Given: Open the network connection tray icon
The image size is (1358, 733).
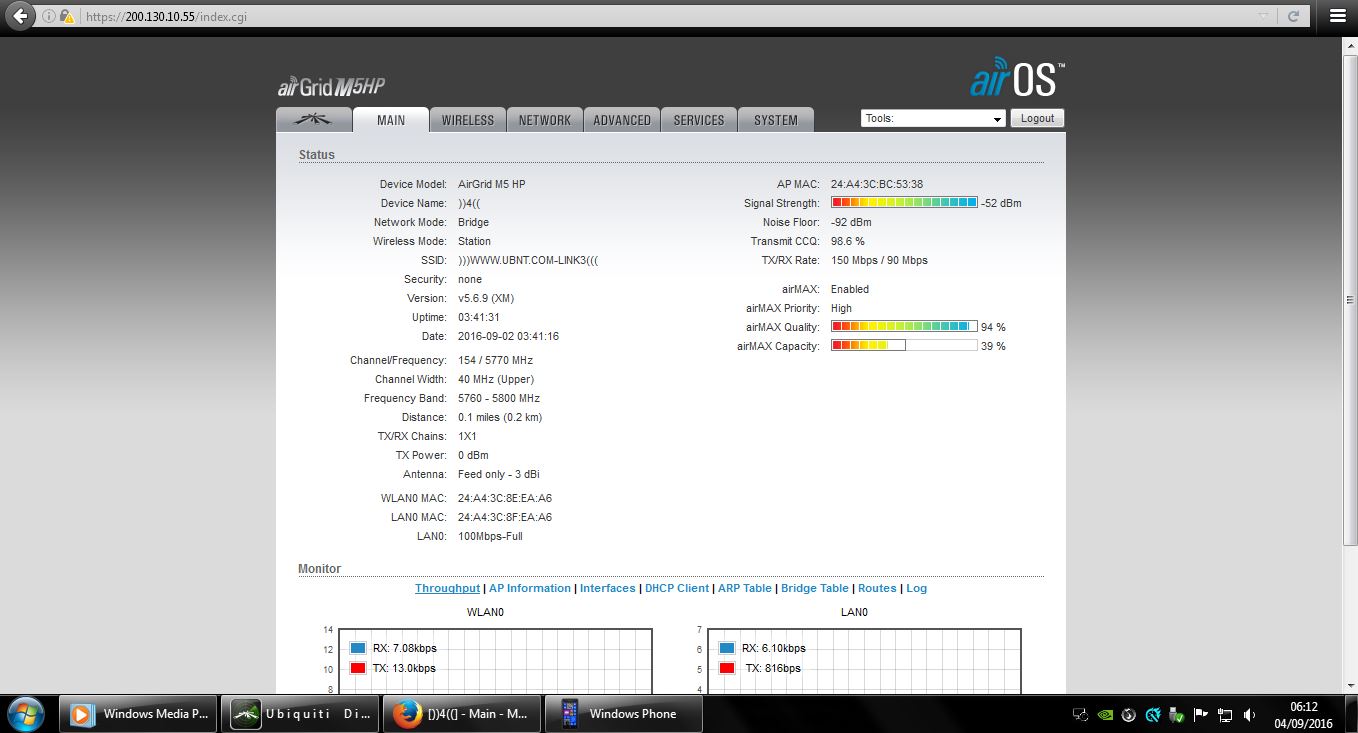Looking at the screenshot, I should pos(1225,715).
